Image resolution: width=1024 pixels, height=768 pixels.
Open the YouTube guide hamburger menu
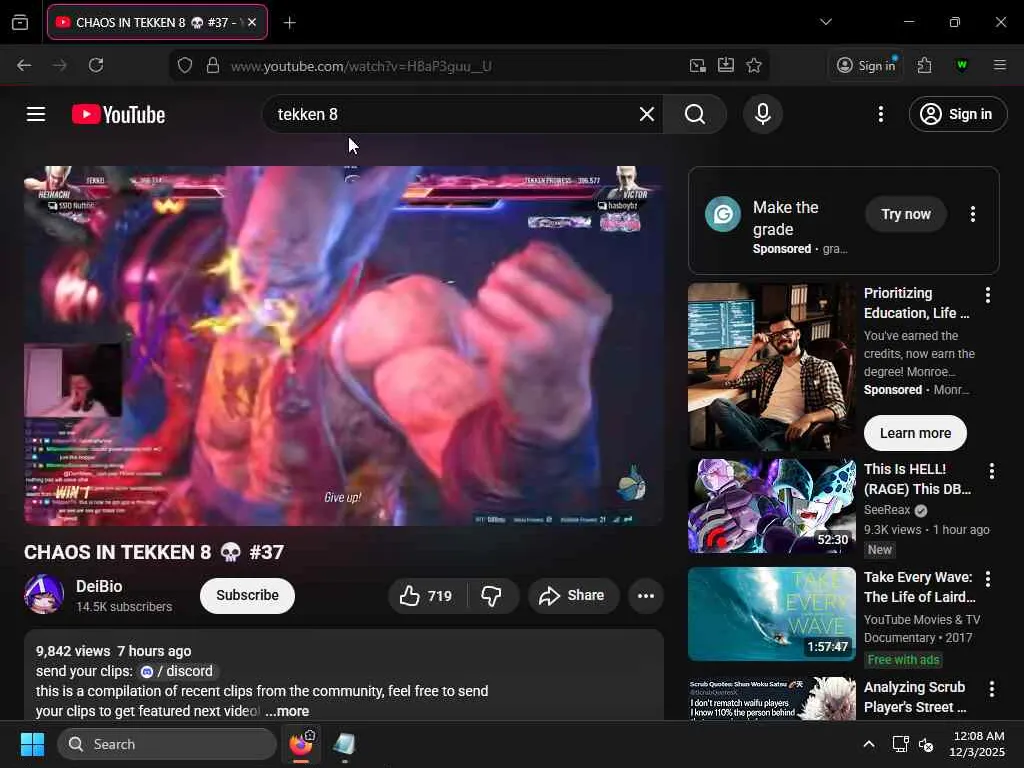click(x=36, y=114)
